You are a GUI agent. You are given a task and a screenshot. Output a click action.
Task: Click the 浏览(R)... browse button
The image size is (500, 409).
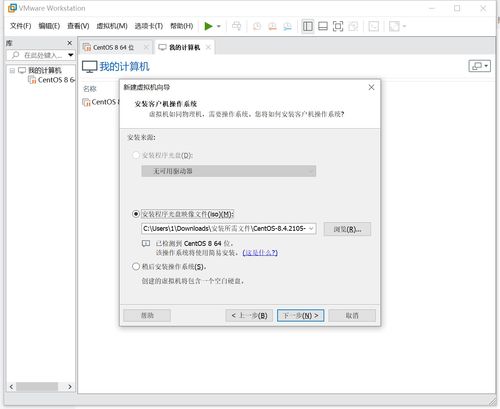tap(347, 229)
